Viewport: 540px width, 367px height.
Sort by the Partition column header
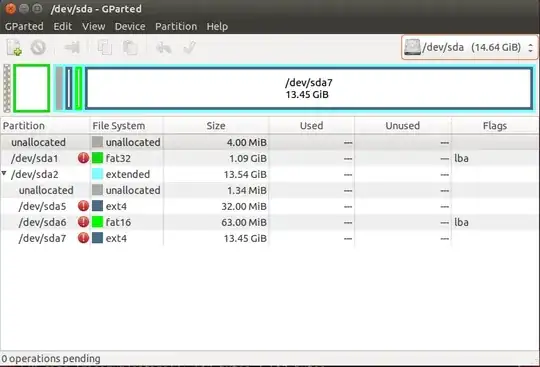pyautogui.click(x=45, y=126)
